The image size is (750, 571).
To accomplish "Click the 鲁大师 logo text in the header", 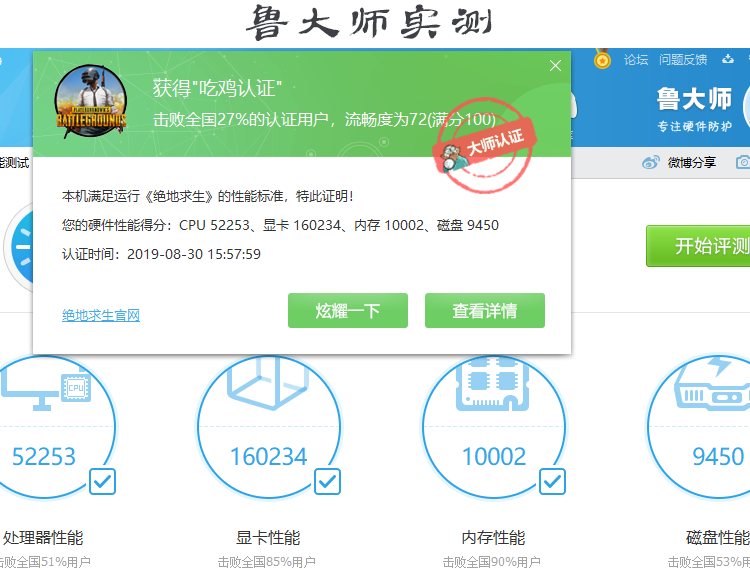I will point(694,99).
